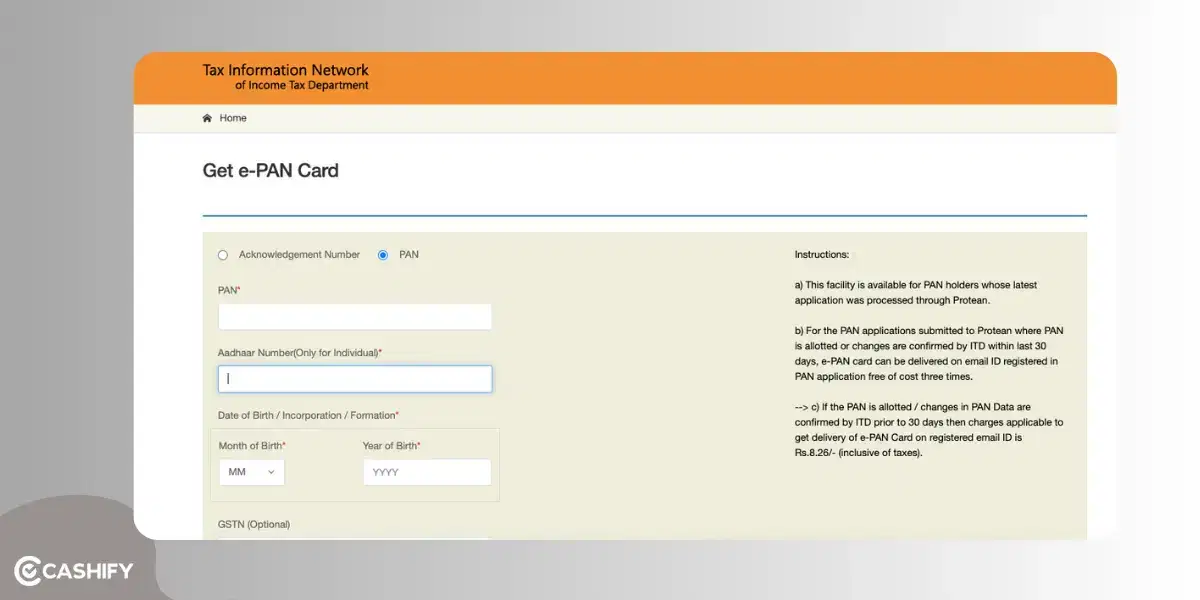Click the Year of Birth YYYY field
1200x600 pixels.
tap(427, 472)
